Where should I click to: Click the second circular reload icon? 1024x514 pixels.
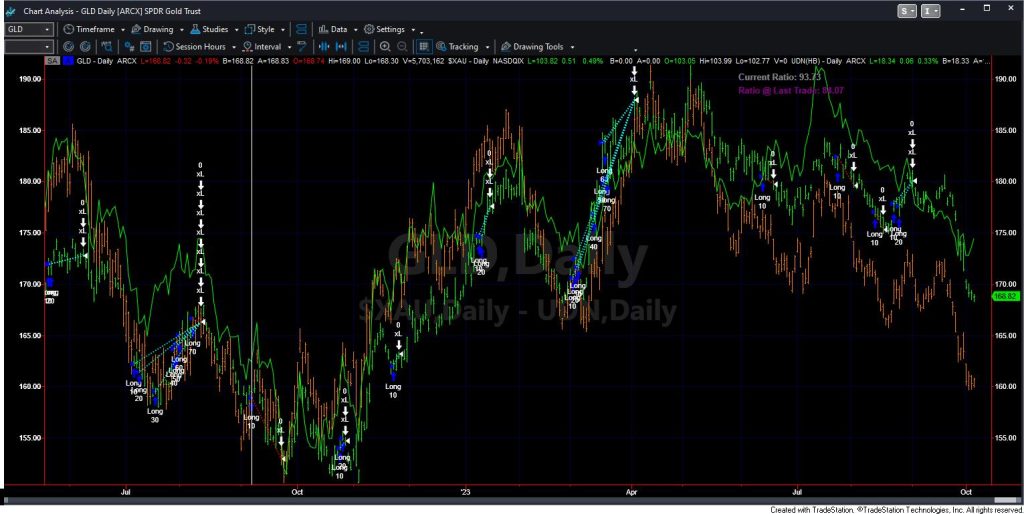85,47
